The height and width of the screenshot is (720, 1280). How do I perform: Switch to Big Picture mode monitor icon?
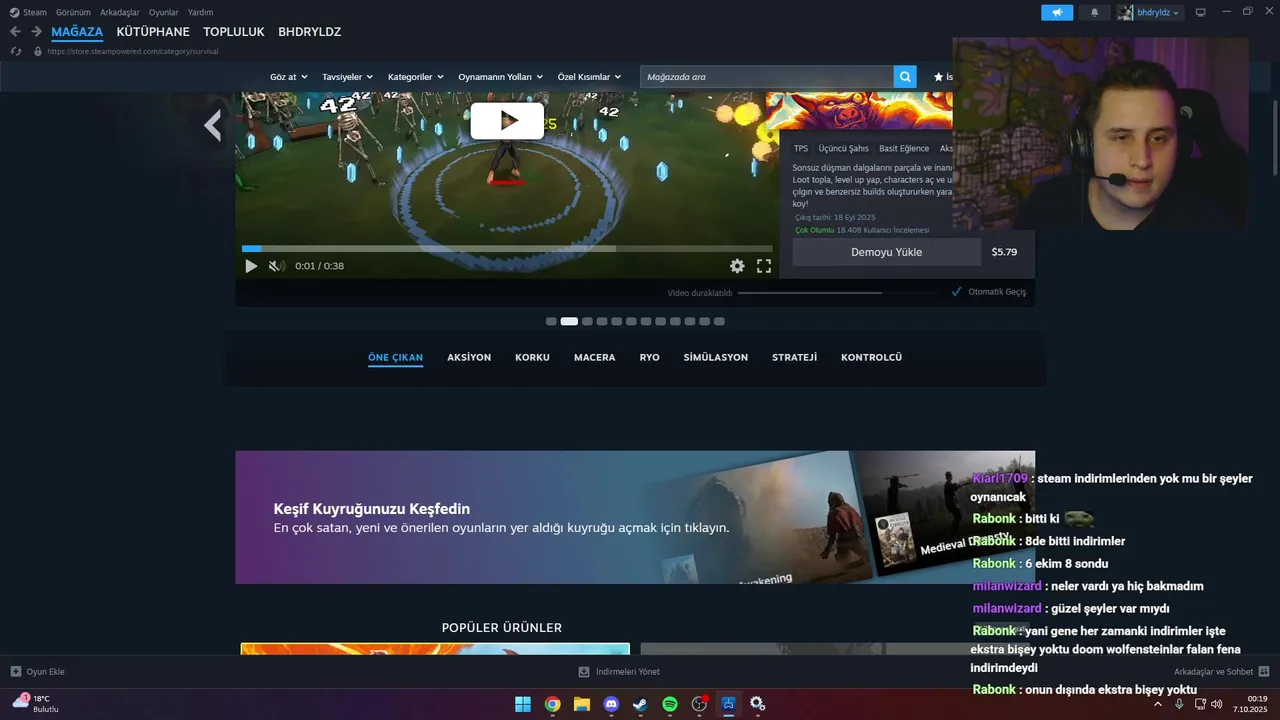pos(1201,12)
